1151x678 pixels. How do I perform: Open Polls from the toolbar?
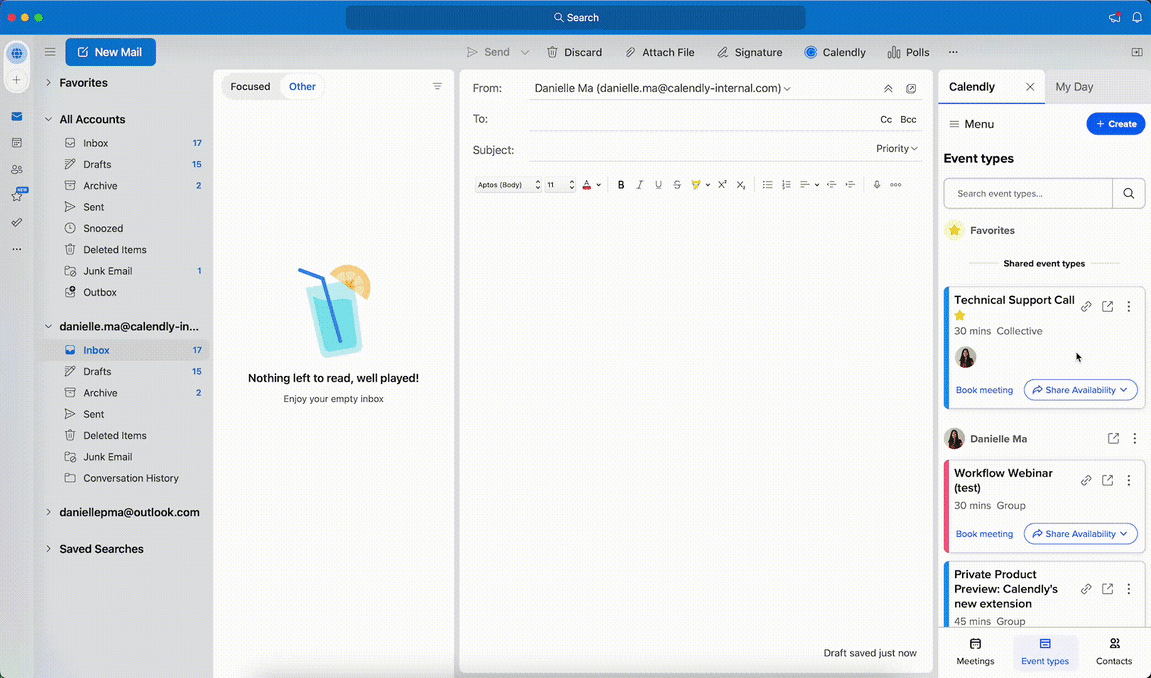908,52
